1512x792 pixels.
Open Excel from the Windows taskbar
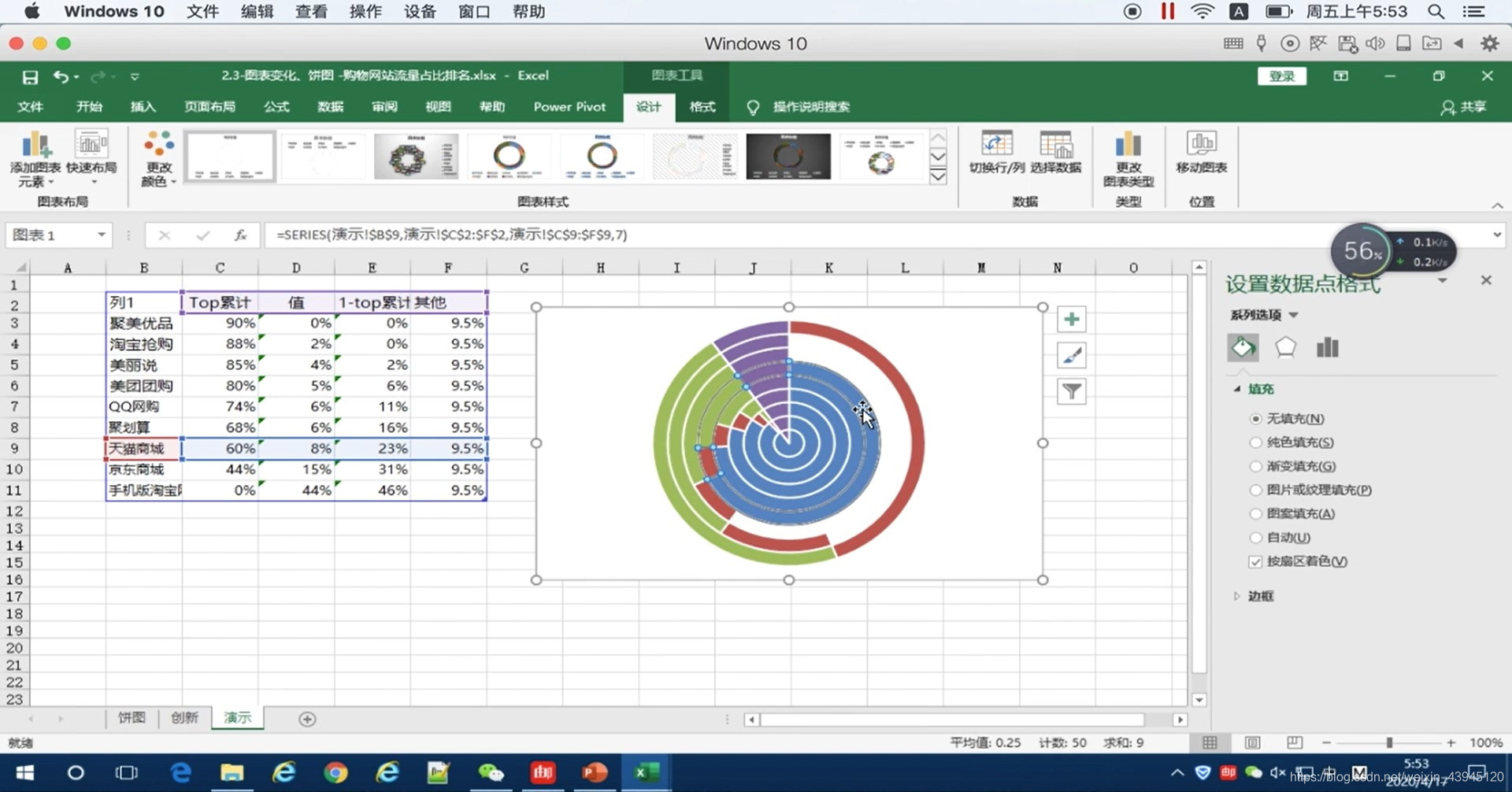[x=646, y=773]
